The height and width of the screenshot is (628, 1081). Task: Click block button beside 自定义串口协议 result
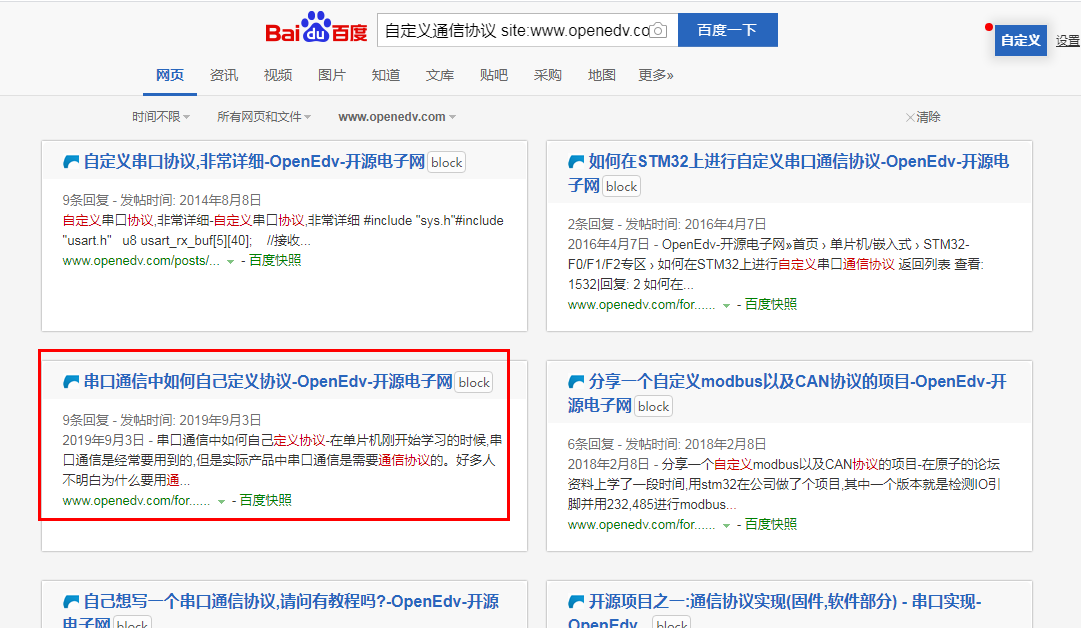click(x=447, y=163)
